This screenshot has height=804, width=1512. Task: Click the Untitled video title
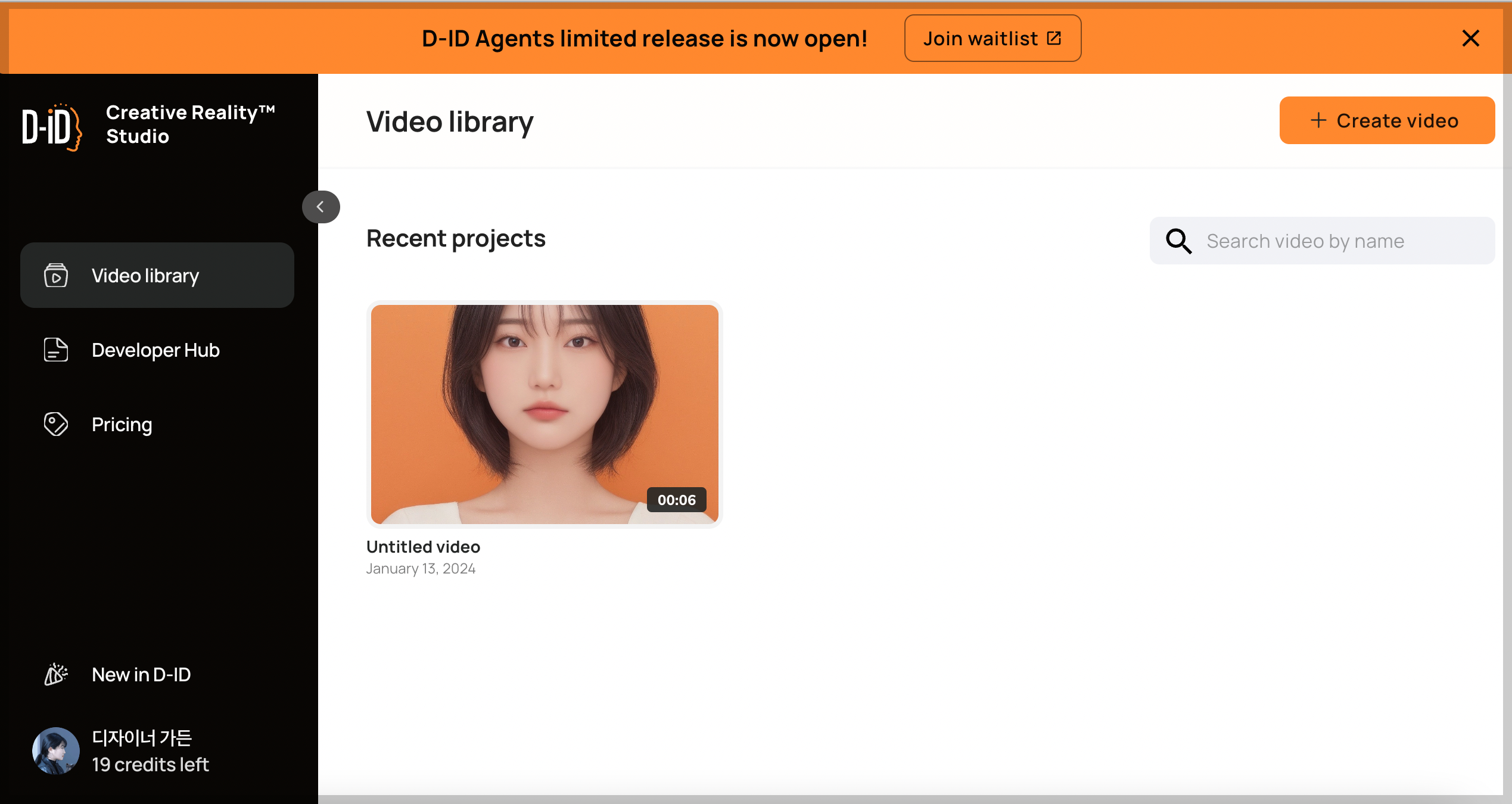pos(423,547)
